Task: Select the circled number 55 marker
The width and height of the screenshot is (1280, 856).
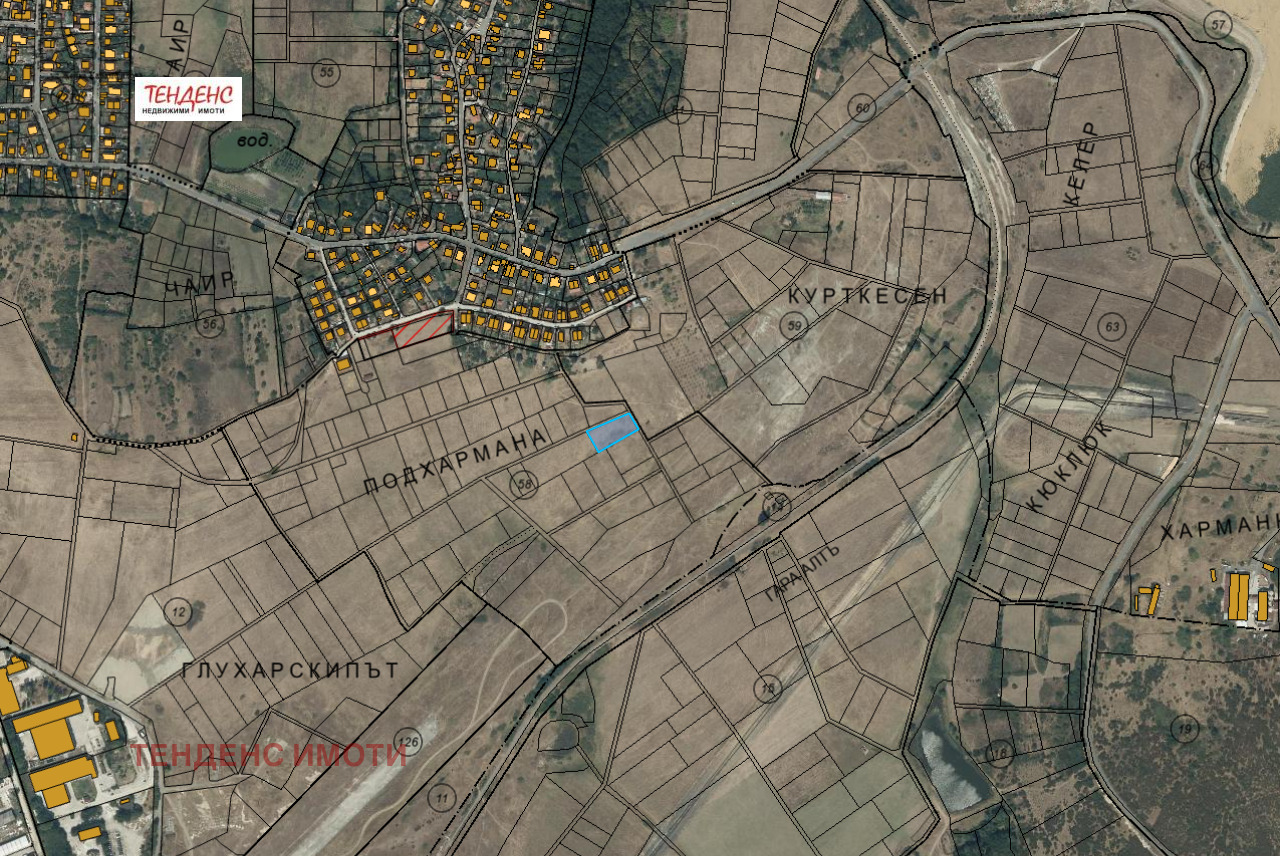Action: point(325,71)
